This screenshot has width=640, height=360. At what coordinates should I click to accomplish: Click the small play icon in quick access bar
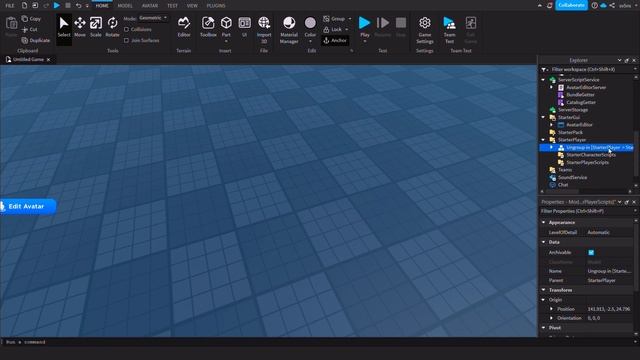pyautogui.click(x=57, y=5)
